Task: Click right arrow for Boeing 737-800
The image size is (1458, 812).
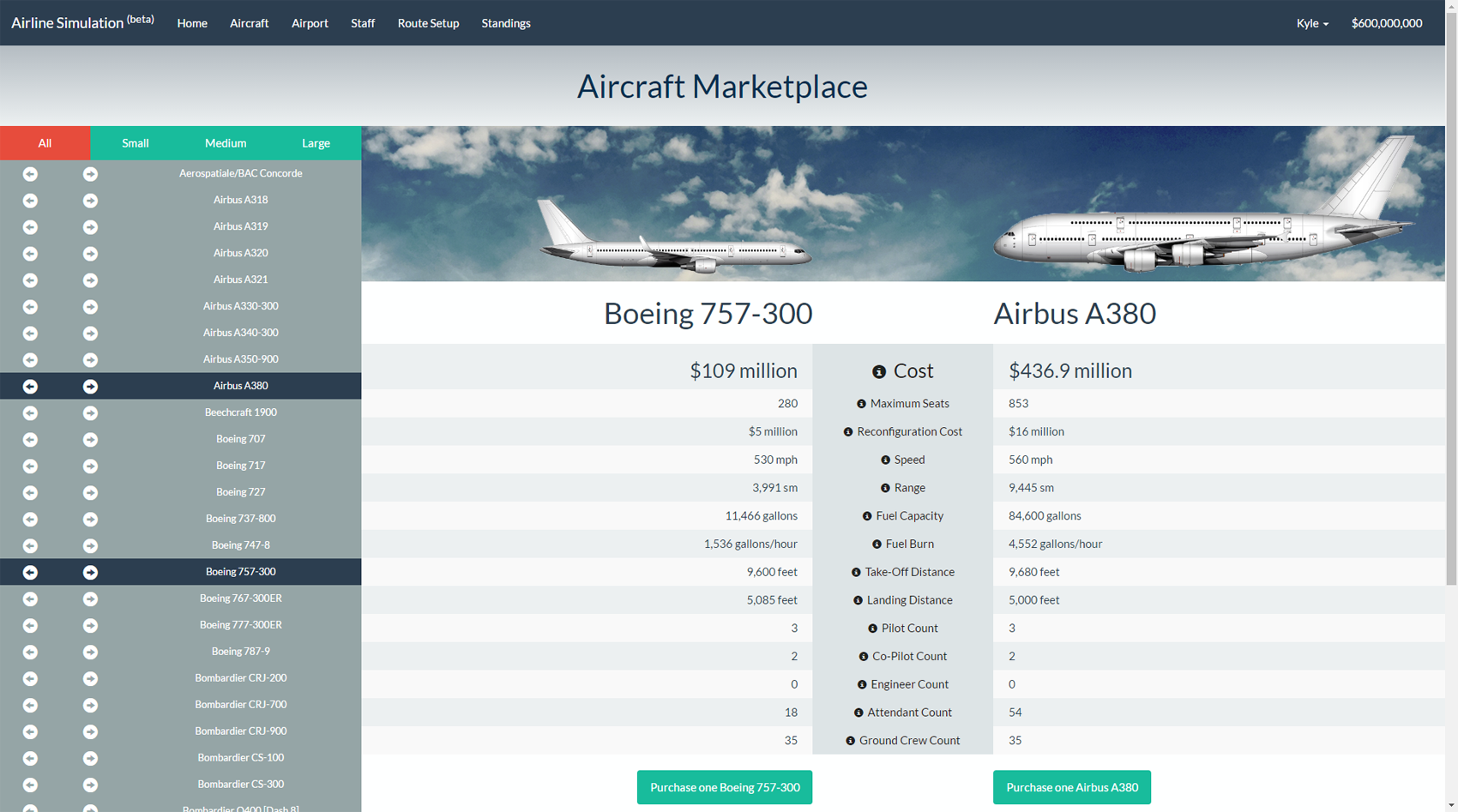Action: [90, 520]
